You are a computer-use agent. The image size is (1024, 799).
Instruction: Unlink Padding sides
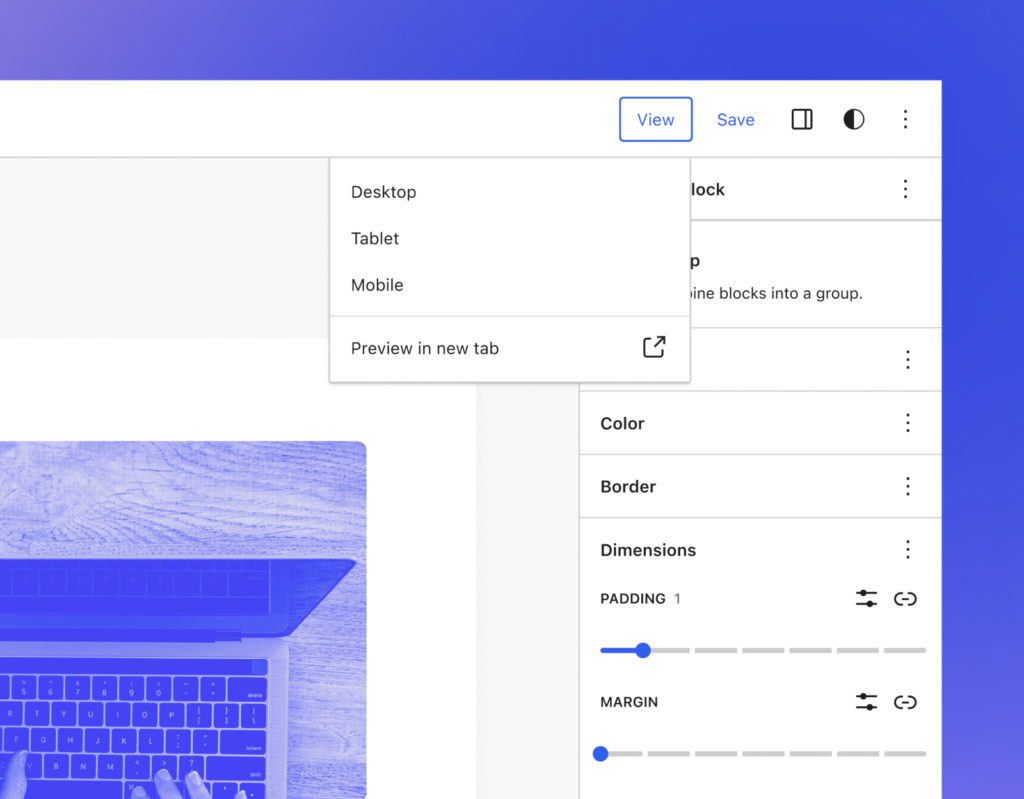[x=905, y=598]
